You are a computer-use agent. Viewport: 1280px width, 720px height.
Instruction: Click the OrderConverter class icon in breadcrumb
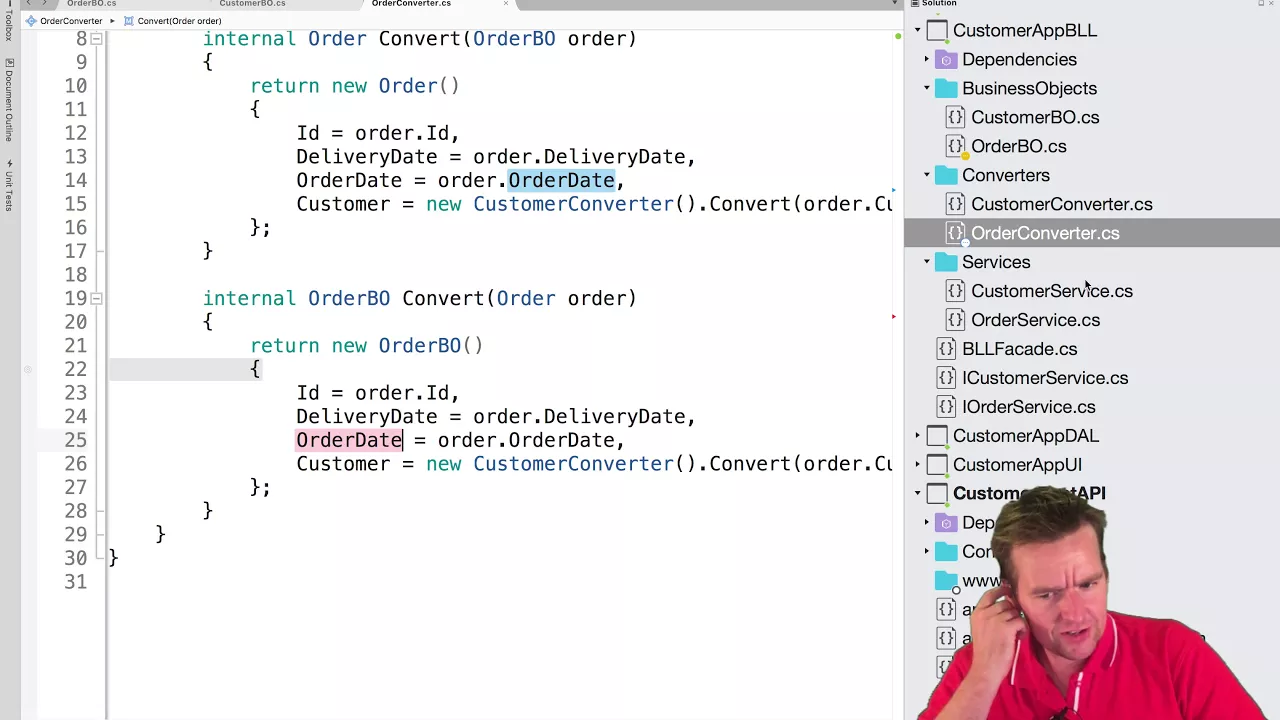(x=31, y=21)
